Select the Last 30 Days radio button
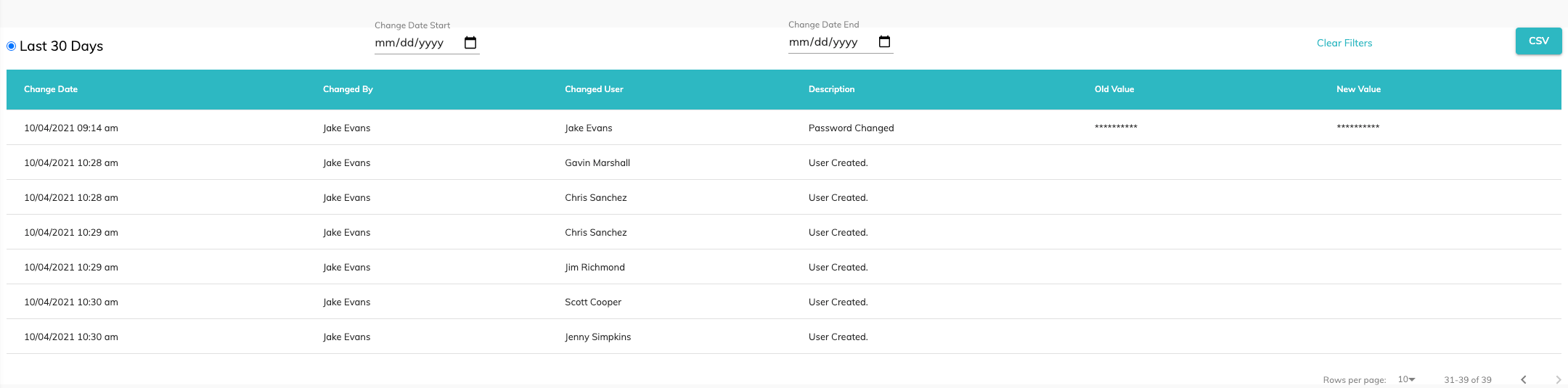The image size is (1568, 388). (12, 46)
